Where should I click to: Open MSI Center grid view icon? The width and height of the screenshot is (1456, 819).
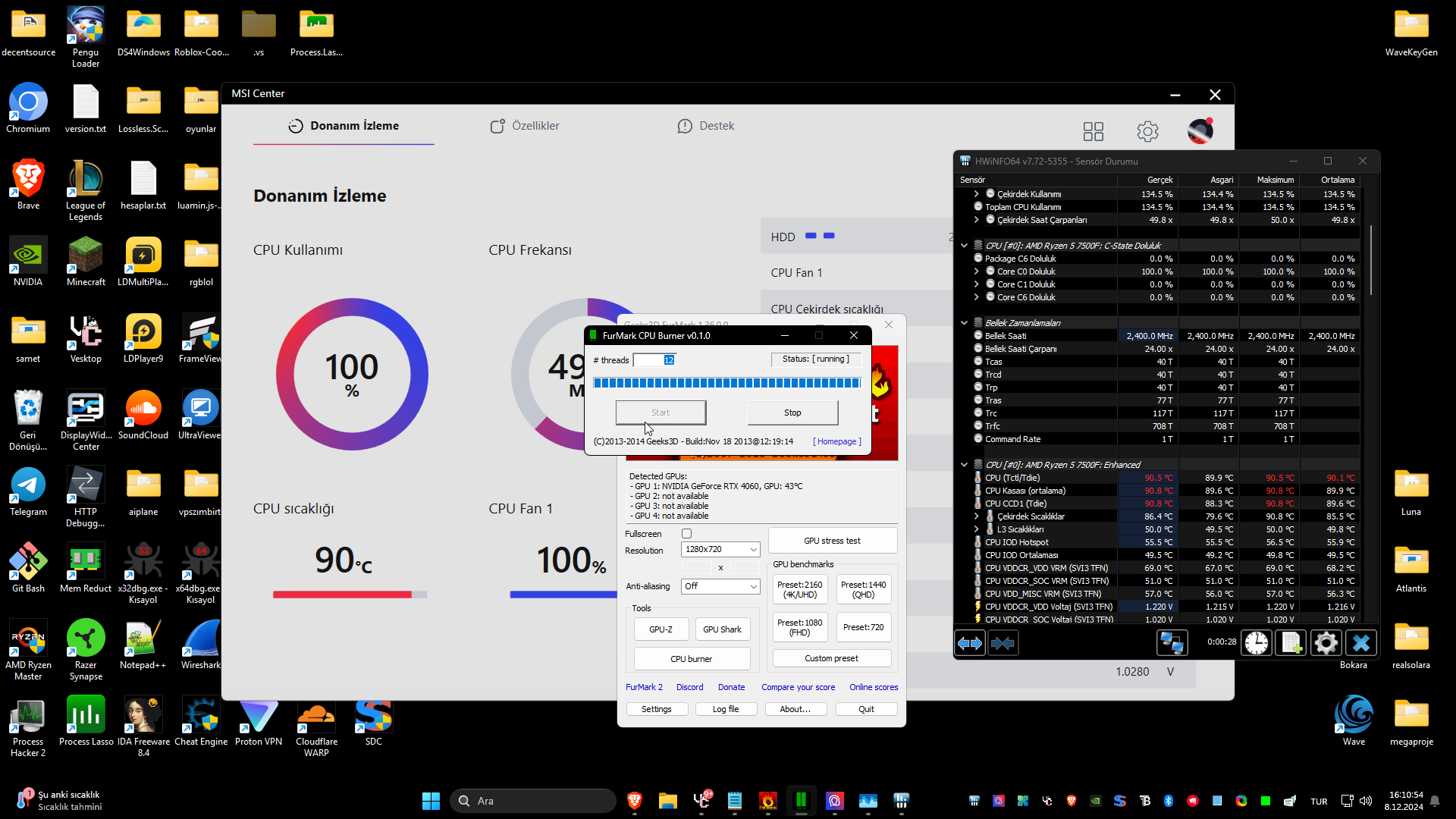[1093, 131]
